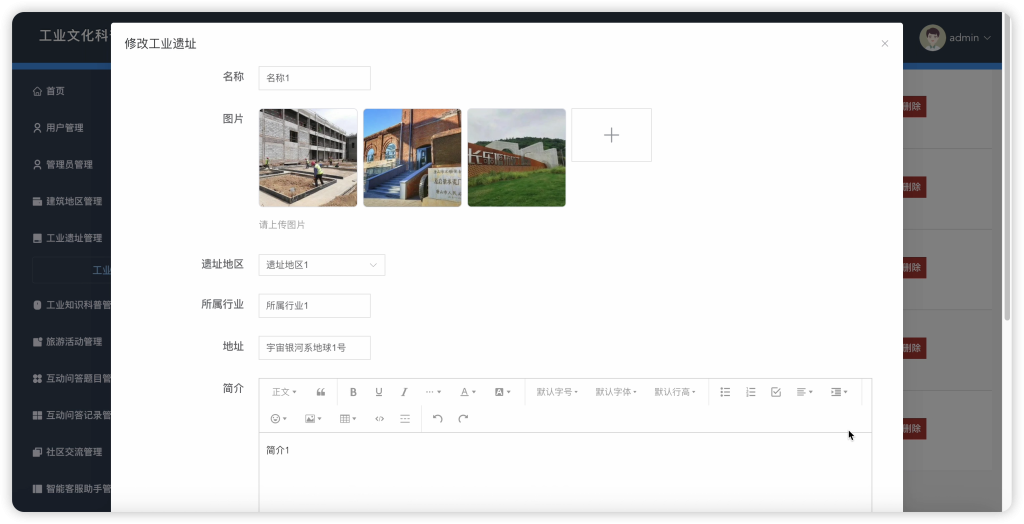Insert a numbered list

[750, 392]
